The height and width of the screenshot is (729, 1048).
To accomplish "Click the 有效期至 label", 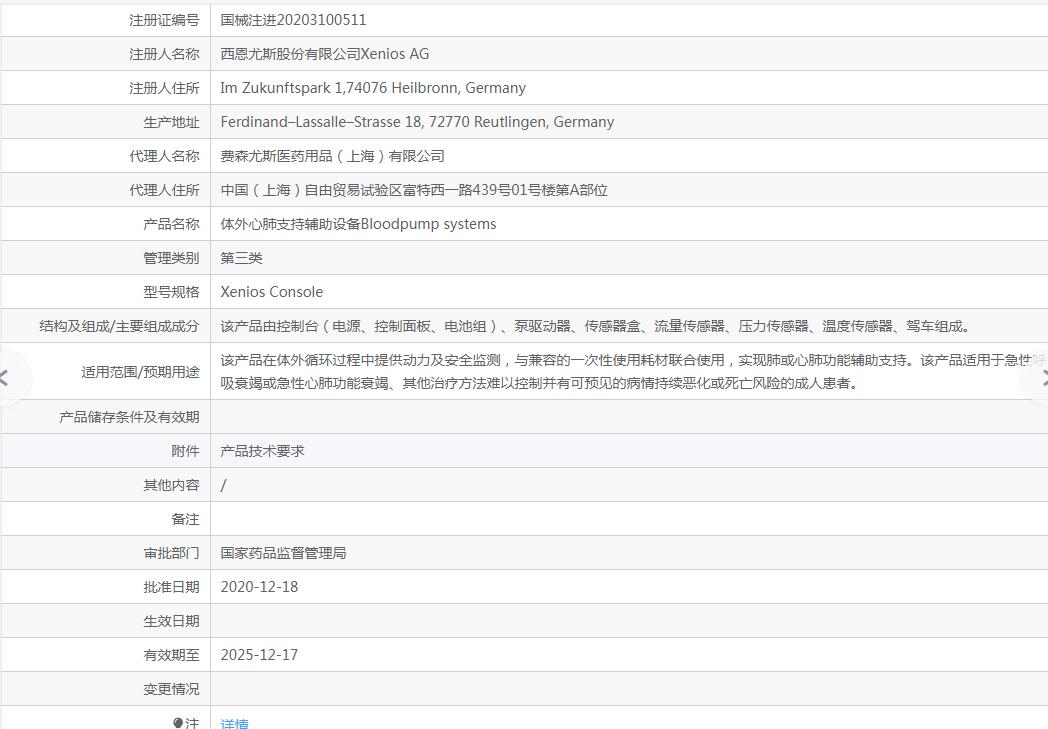I will click(171, 655).
